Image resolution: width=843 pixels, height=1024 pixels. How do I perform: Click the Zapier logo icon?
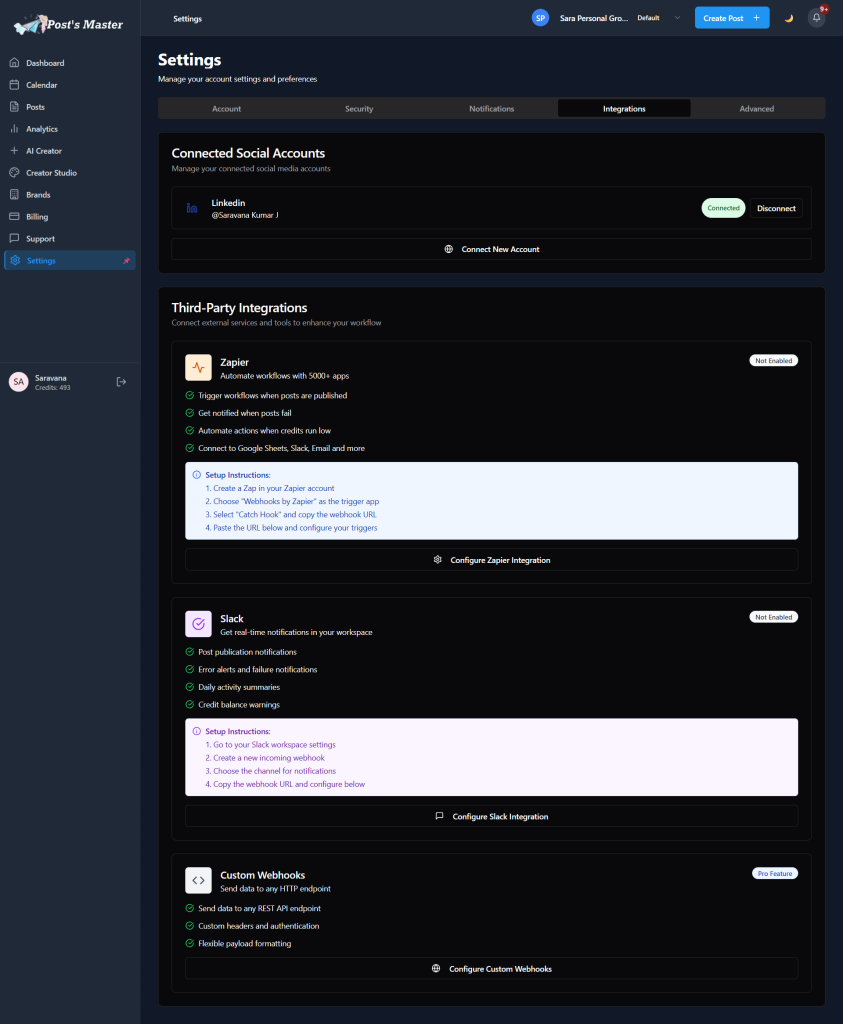click(198, 368)
